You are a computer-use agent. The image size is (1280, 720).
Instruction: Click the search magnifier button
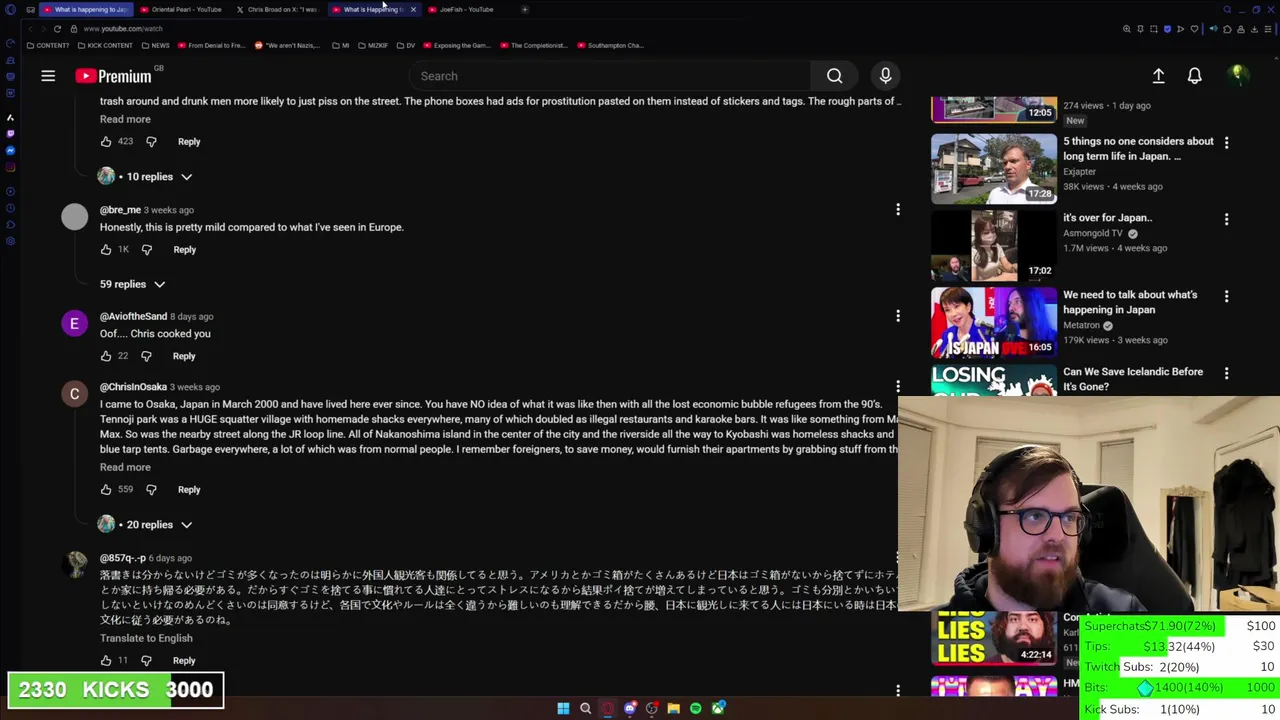pos(834,76)
